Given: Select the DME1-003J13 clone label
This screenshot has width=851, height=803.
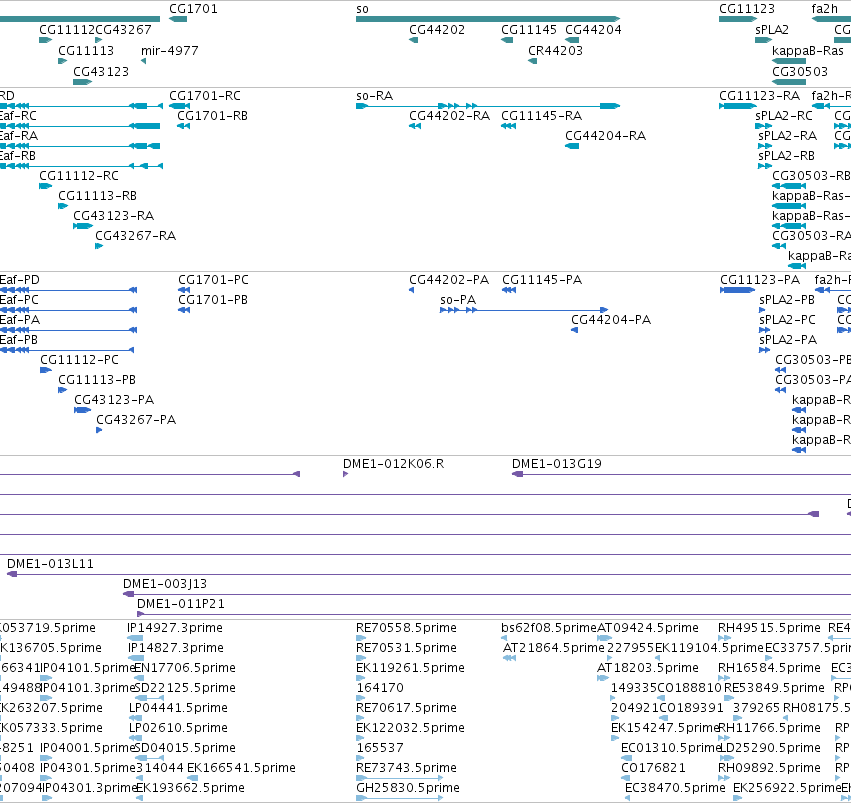Looking at the screenshot, I should click(x=165, y=584).
